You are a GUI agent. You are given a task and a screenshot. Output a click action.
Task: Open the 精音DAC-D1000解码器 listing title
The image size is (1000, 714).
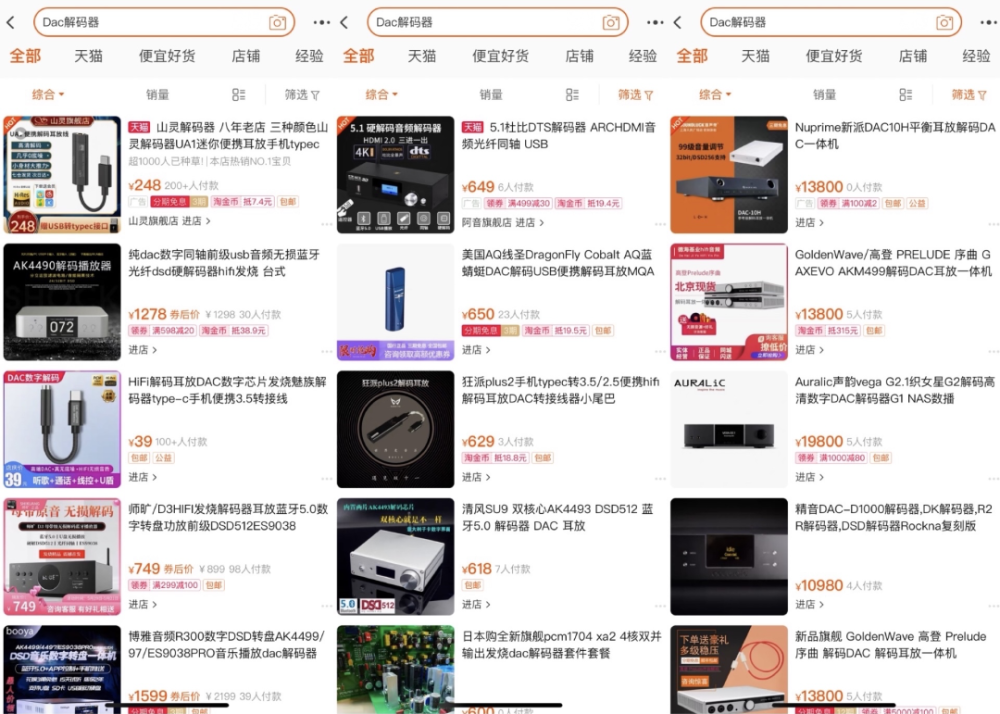point(893,518)
